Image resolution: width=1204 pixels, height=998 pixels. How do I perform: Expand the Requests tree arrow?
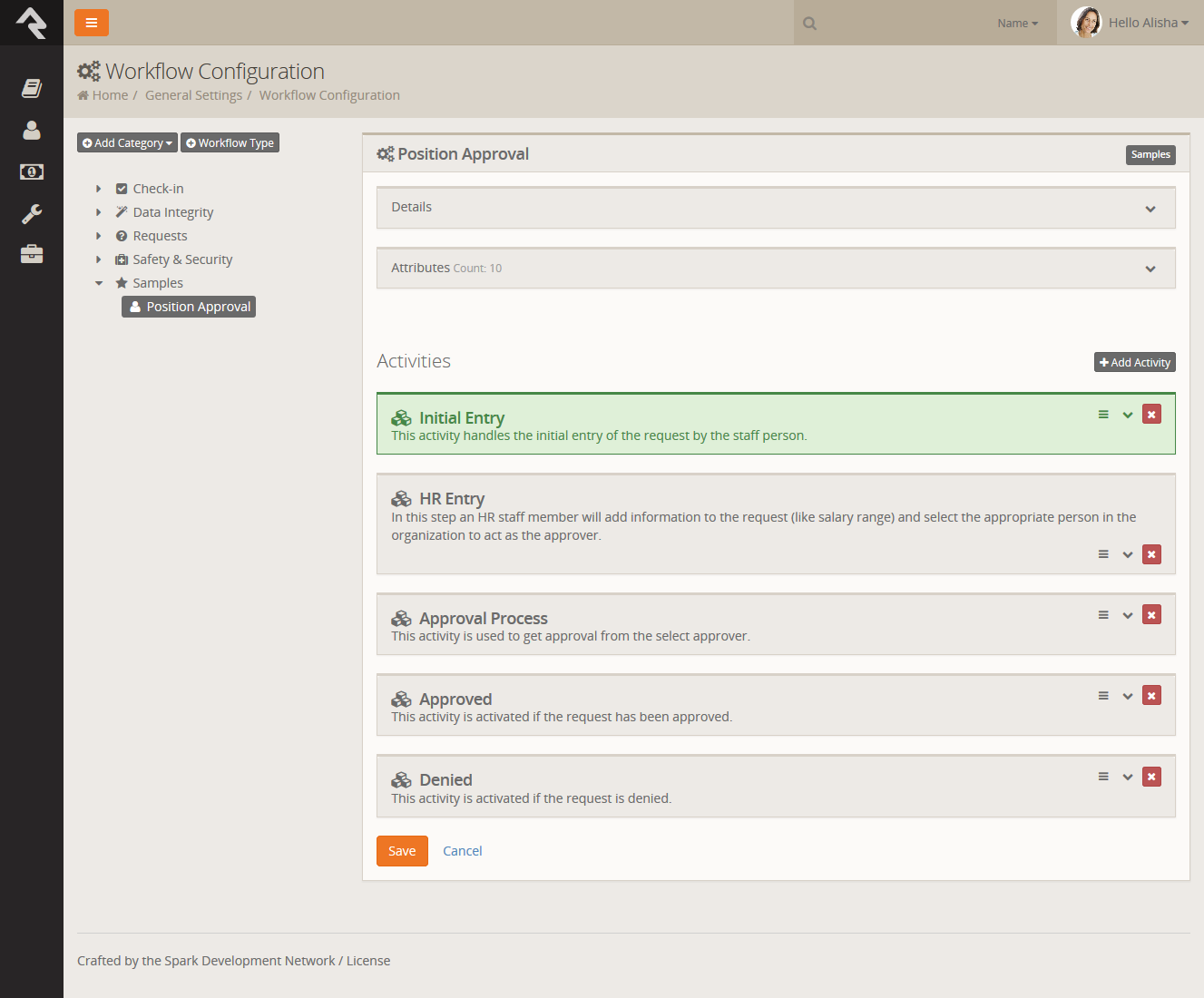(x=98, y=236)
